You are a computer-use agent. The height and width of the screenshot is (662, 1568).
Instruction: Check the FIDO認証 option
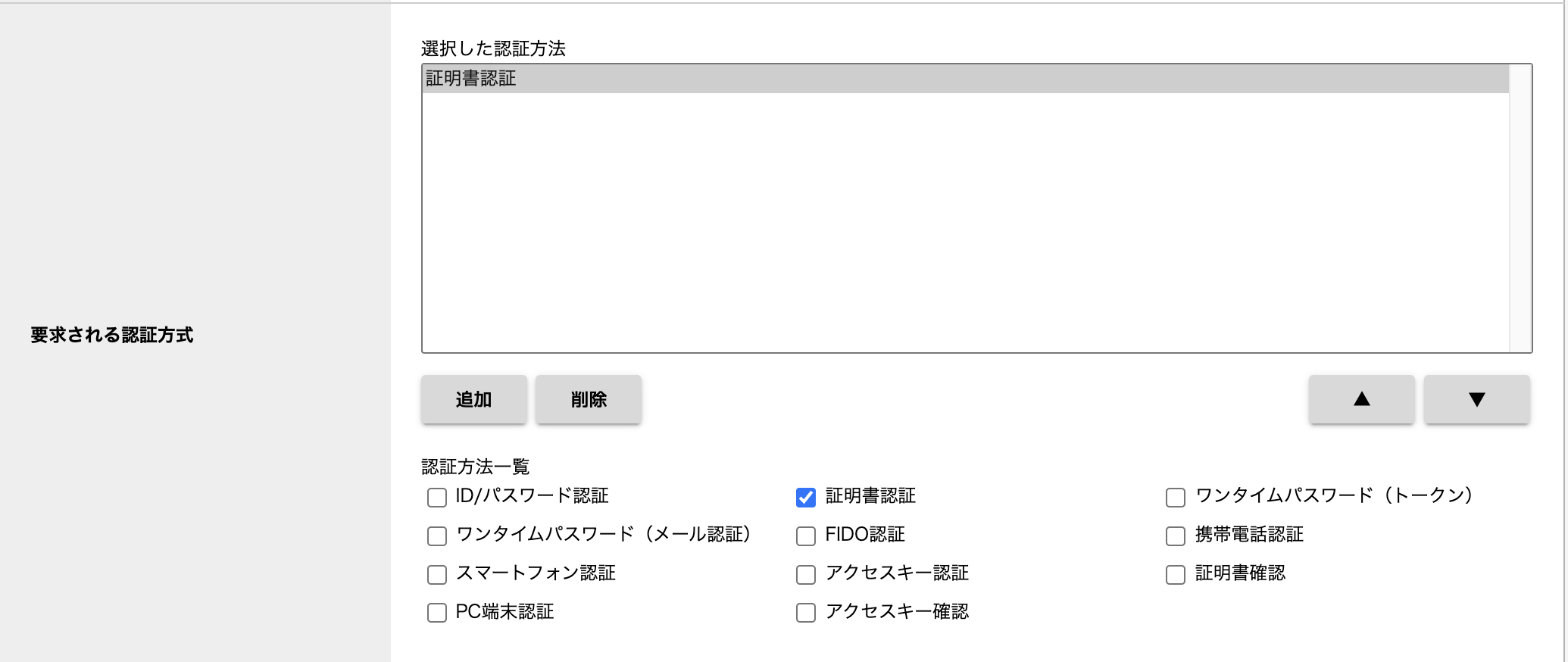806,536
